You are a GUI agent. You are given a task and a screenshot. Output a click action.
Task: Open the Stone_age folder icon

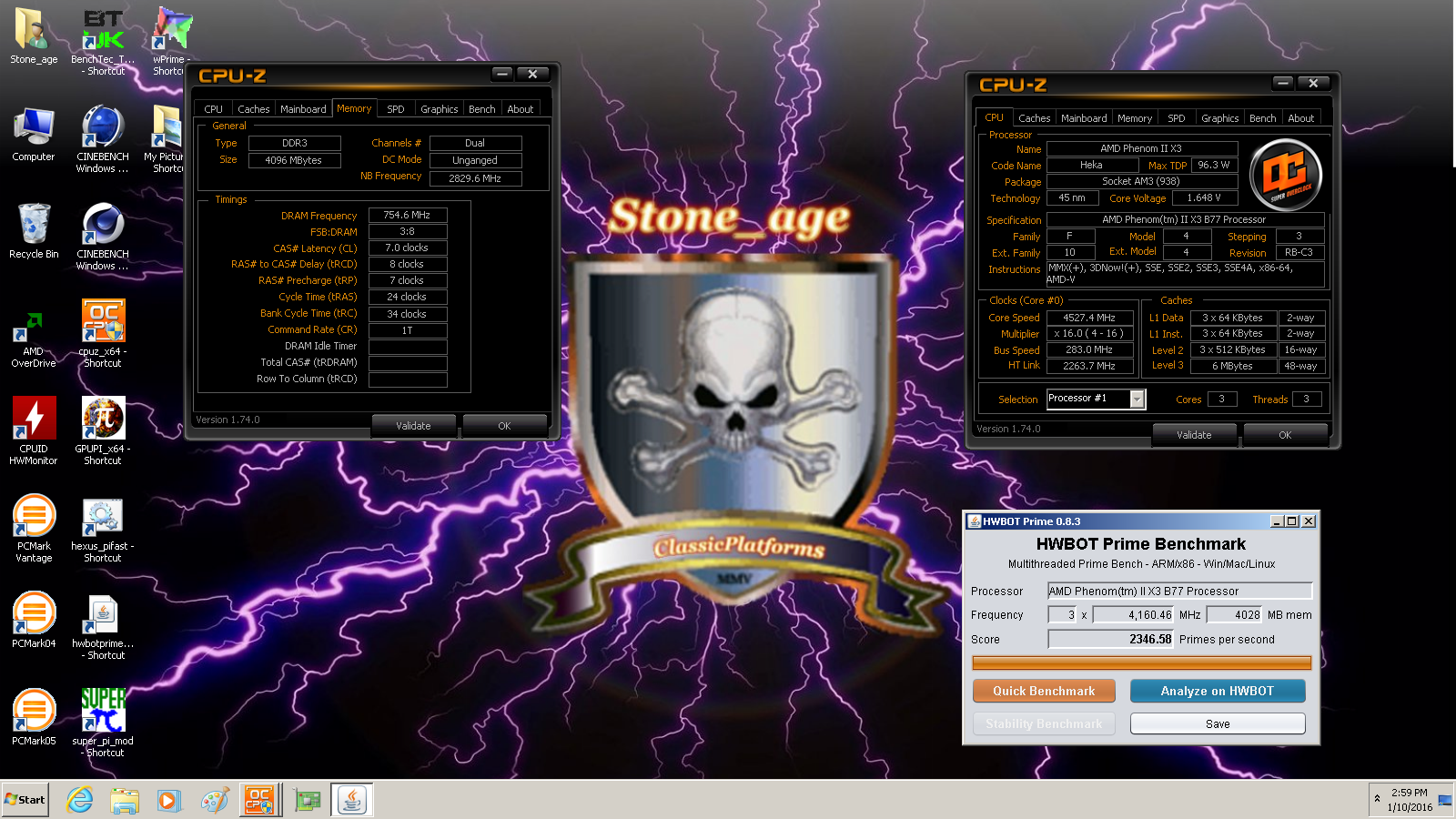pyautogui.click(x=34, y=36)
